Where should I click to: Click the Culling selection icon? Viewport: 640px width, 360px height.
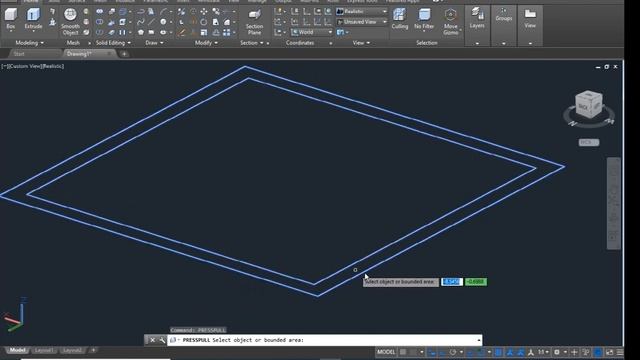click(x=400, y=18)
